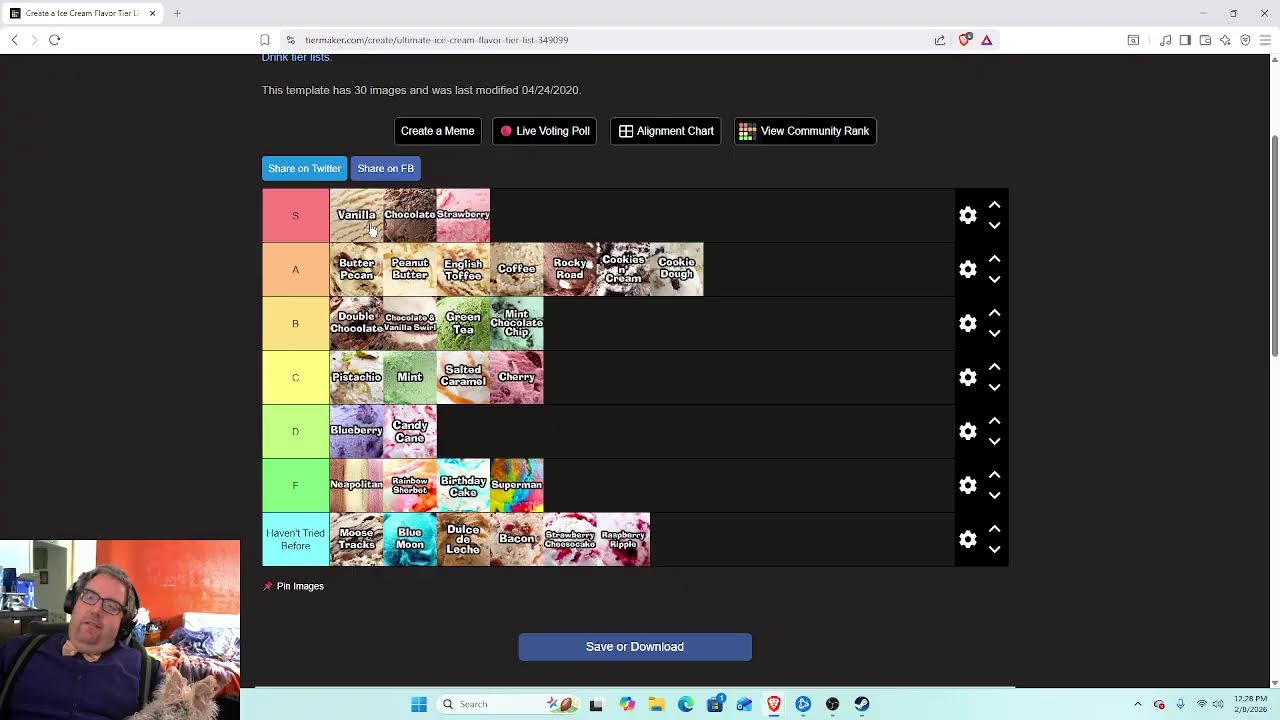This screenshot has width=1280, height=720.
Task: Move A tier row up
Action: [994, 259]
